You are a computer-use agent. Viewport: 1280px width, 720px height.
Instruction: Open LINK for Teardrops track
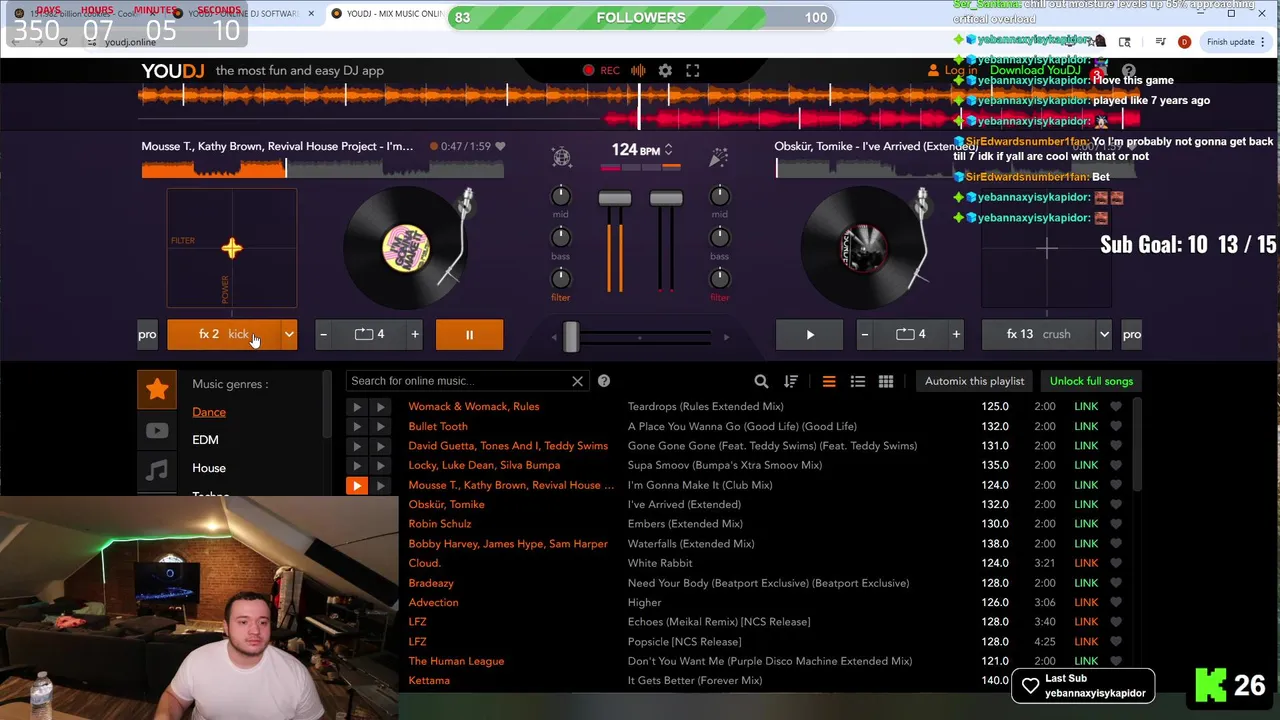(1086, 407)
